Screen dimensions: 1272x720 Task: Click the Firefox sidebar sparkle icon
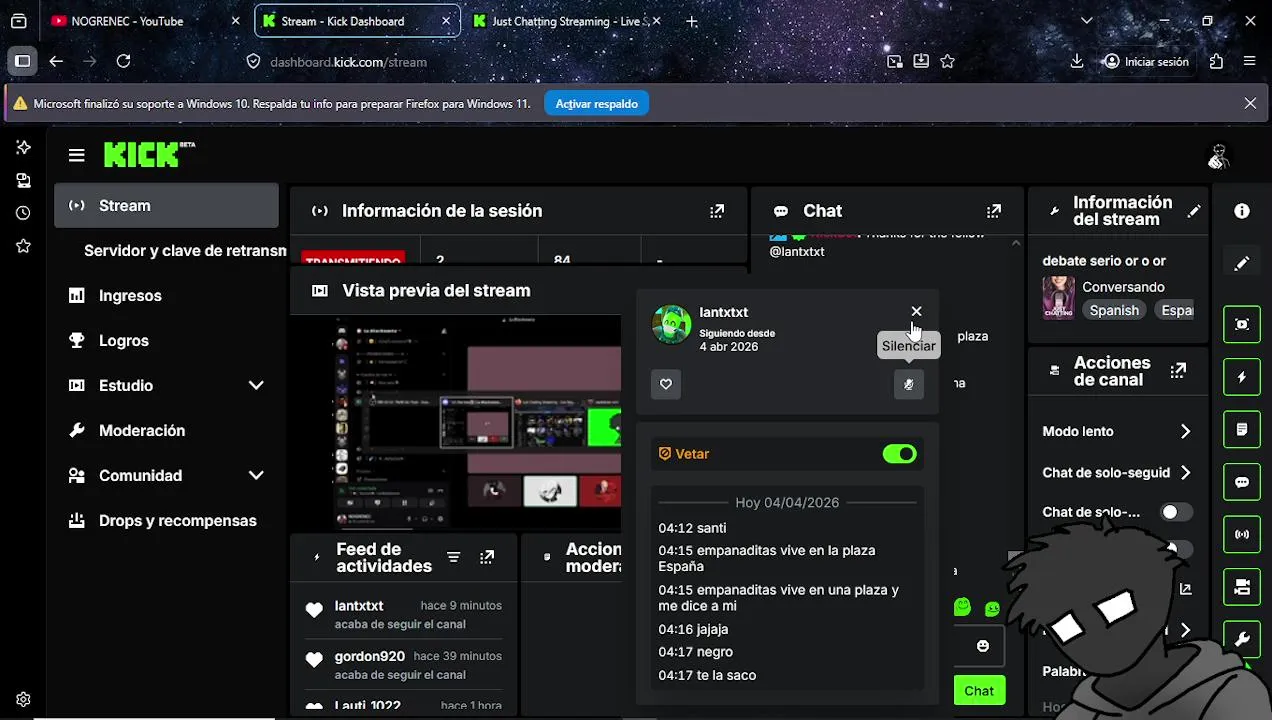(23, 147)
